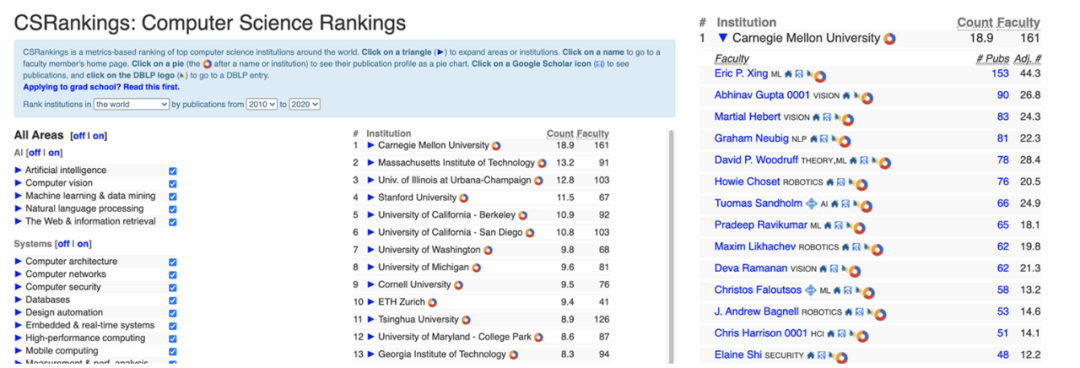The image size is (1080, 368).
Task: Open the 2020 end year dropdown
Action: coord(304,104)
